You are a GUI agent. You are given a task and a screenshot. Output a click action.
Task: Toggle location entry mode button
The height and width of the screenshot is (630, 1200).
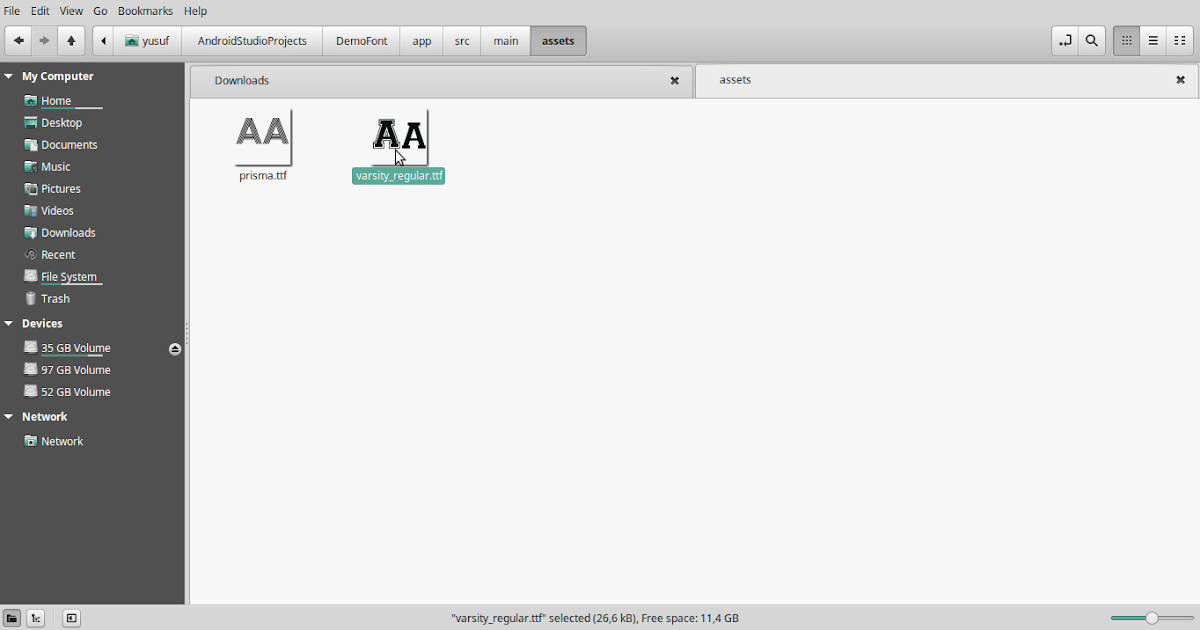[1065, 41]
